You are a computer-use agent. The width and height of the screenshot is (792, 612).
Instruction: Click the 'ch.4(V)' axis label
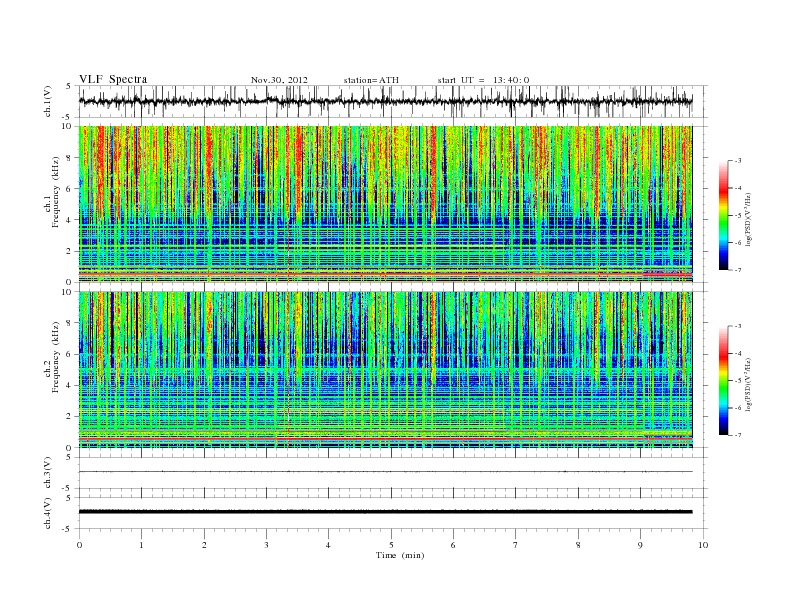[x=48, y=513]
